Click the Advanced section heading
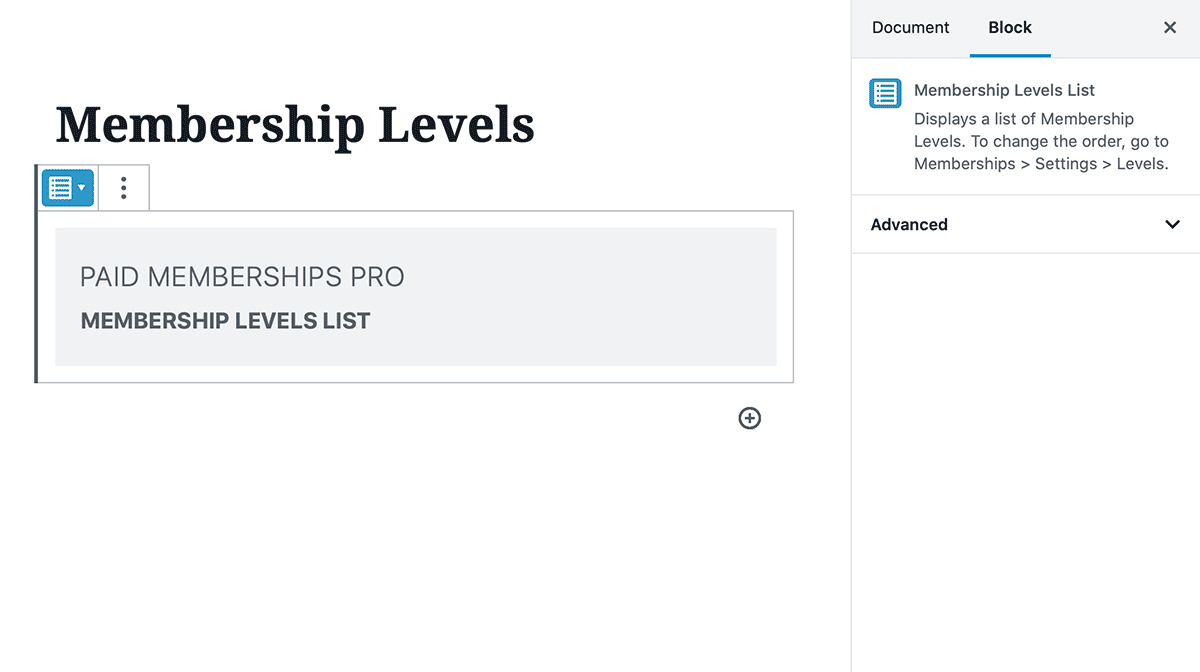 (909, 224)
